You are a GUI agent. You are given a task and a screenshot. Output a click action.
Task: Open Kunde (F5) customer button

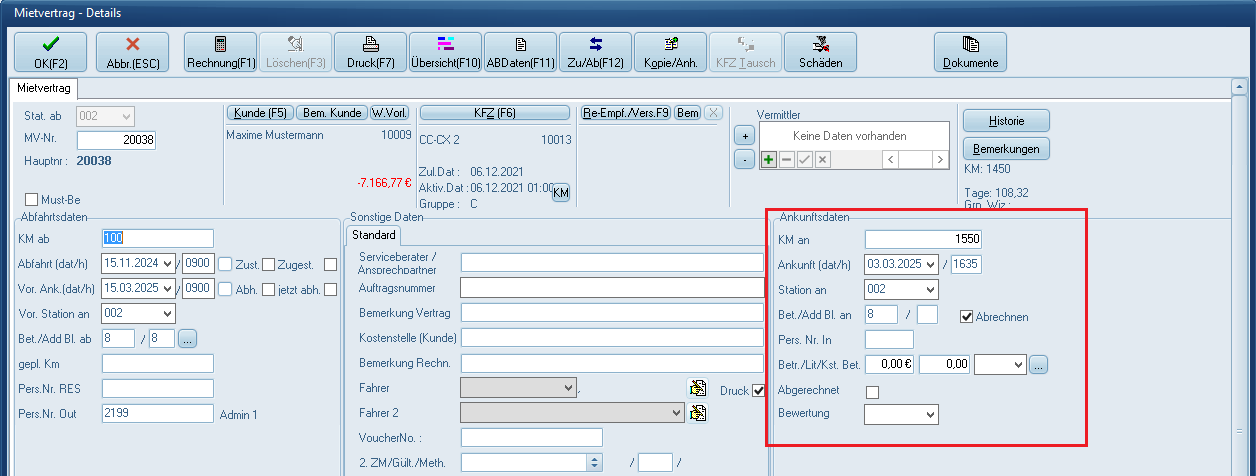click(x=260, y=112)
